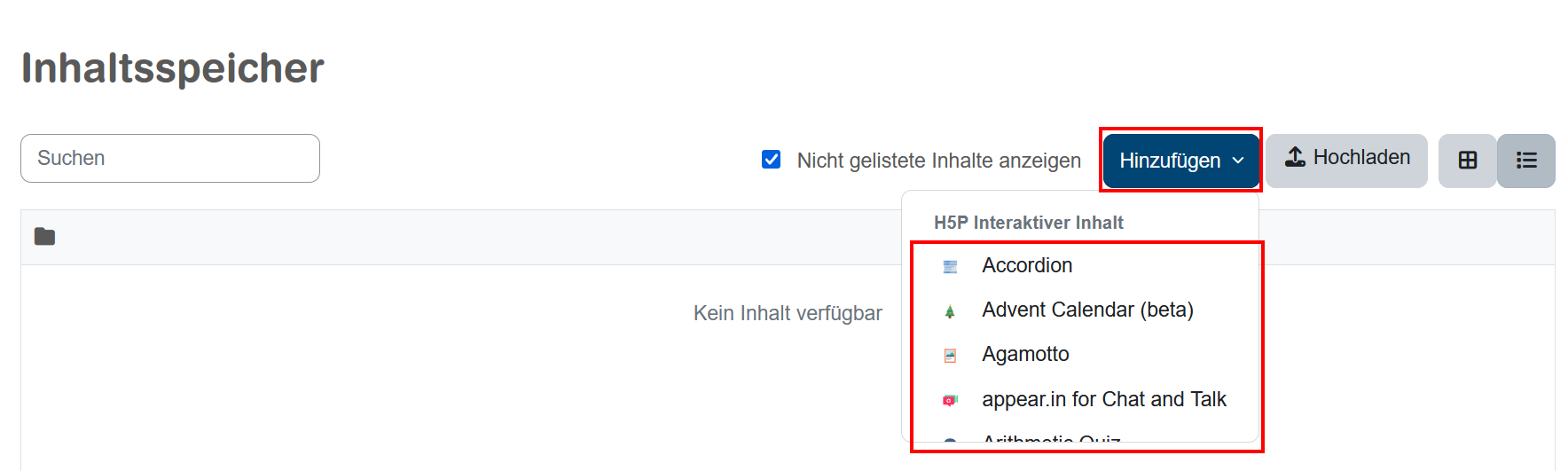Choose Advent Calendar (beta) menu entry
This screenshot has height=471, width=1568.
[1087, 310]
